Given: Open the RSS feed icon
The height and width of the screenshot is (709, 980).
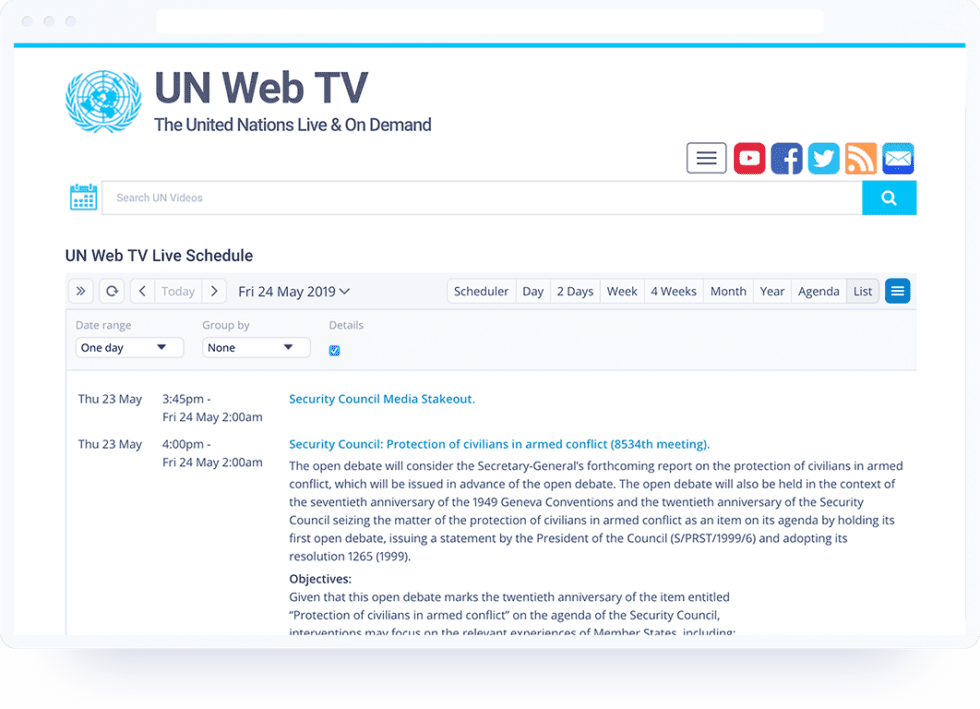Looking at the screenshot, I should [x=860, y=158].
